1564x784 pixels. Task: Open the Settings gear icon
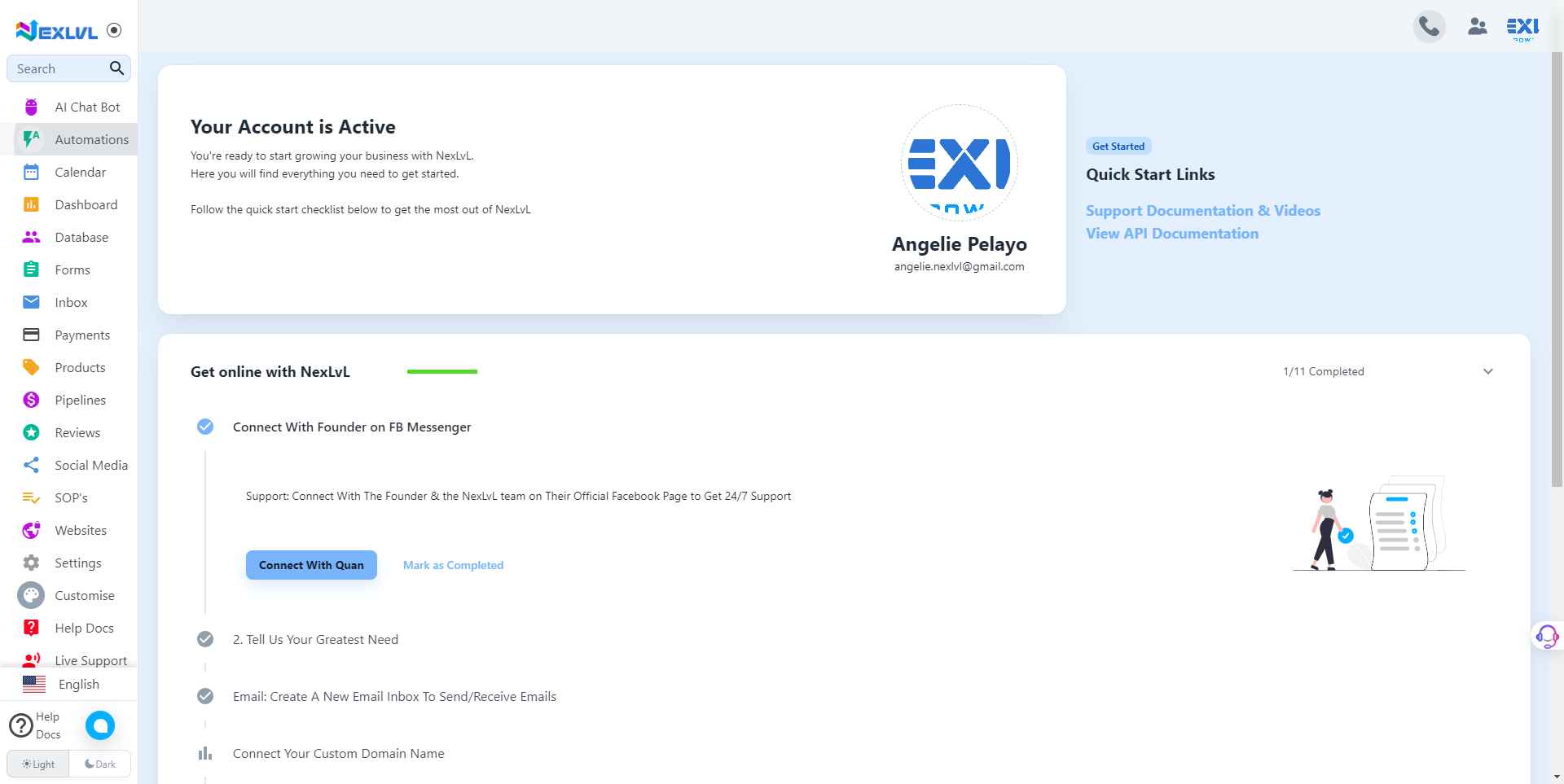pyautogui.click(x=31, y=563)
